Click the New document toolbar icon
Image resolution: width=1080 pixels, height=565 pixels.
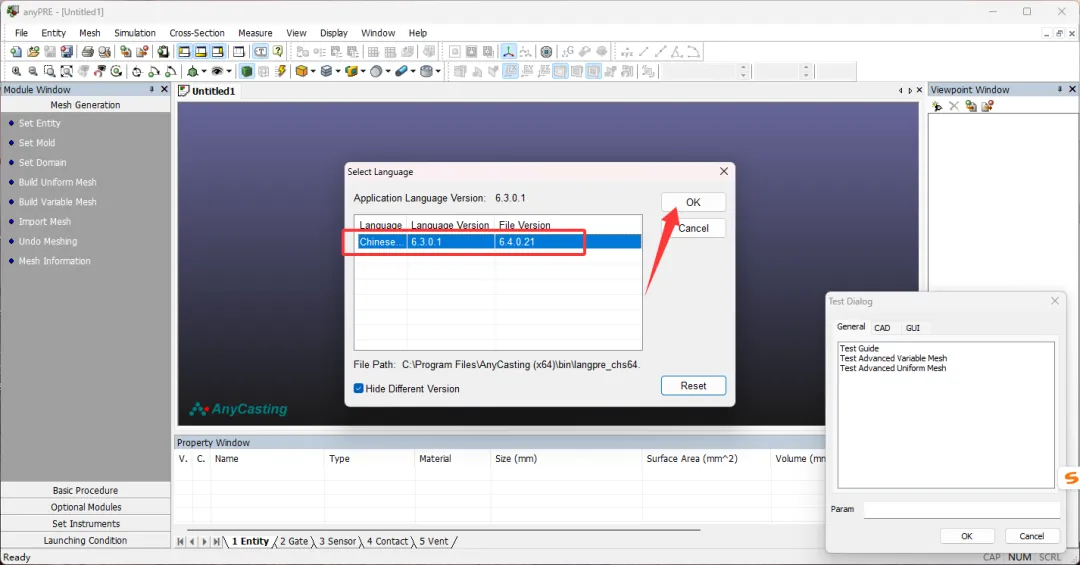point(16,52)
